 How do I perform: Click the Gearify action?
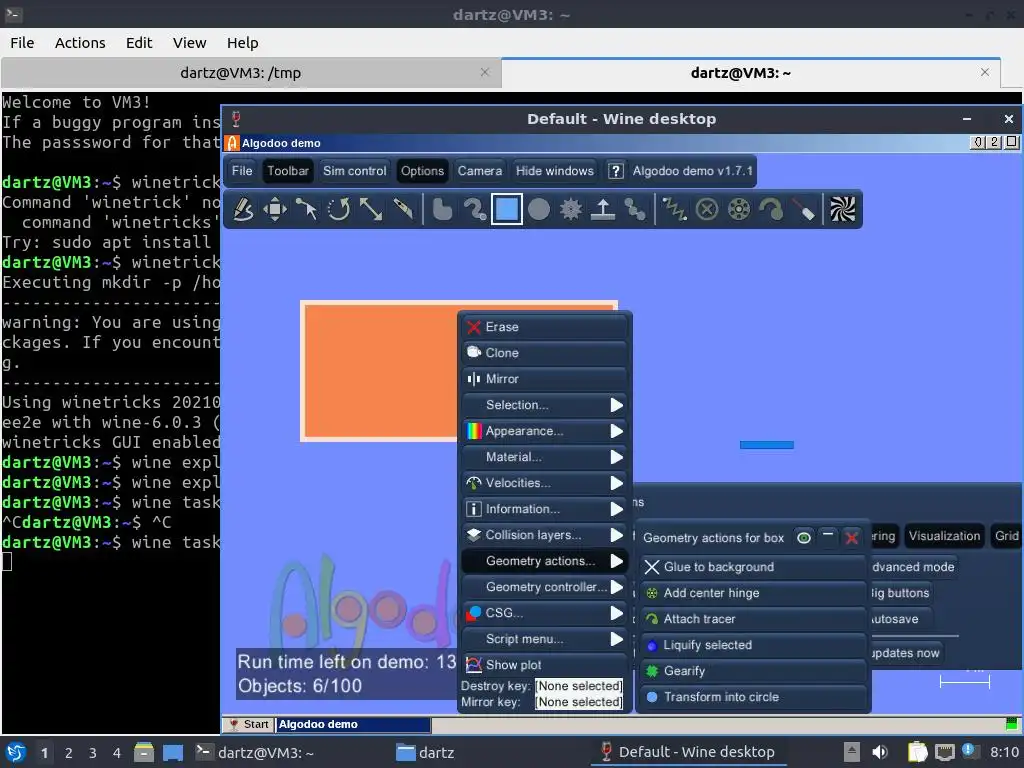[754, 671]
